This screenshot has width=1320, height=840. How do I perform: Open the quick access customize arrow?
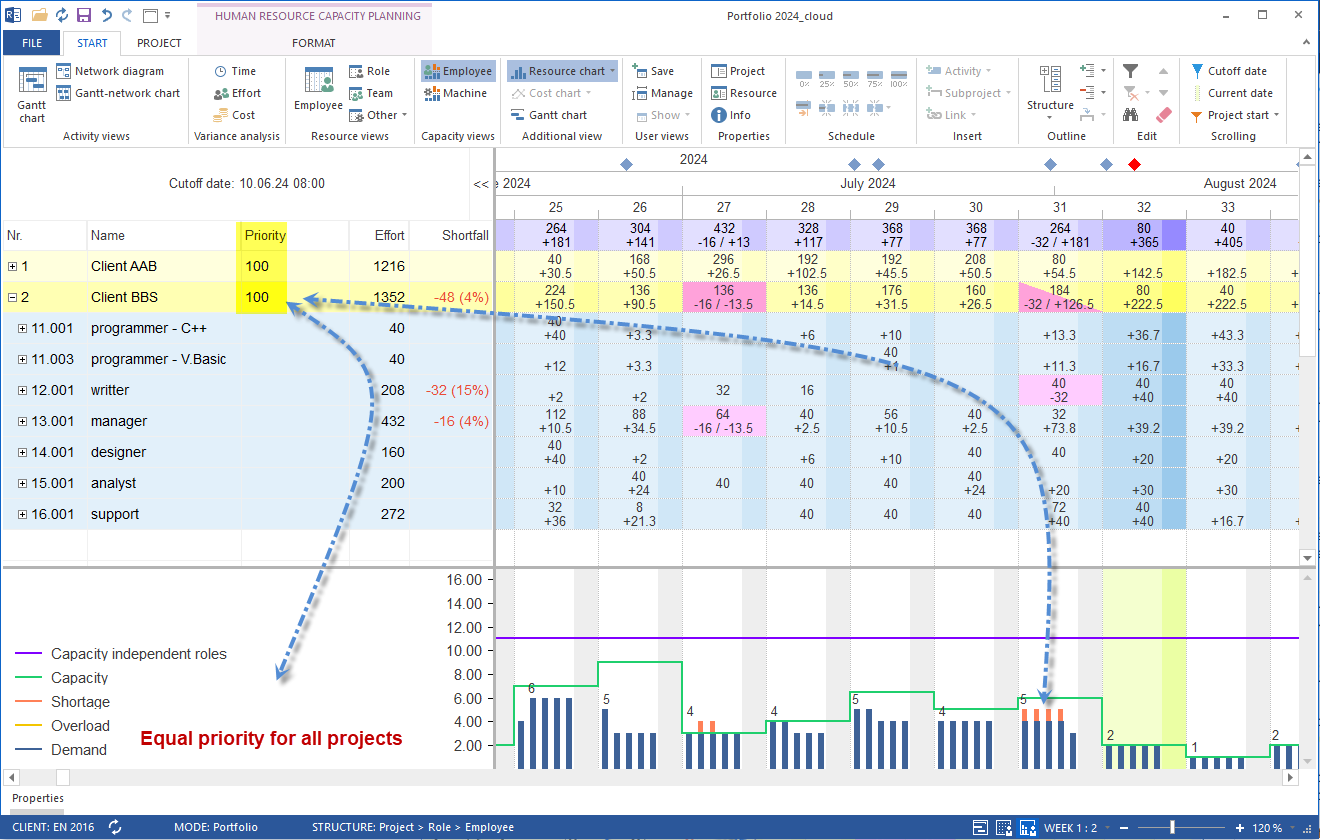[x=167, y=16]
